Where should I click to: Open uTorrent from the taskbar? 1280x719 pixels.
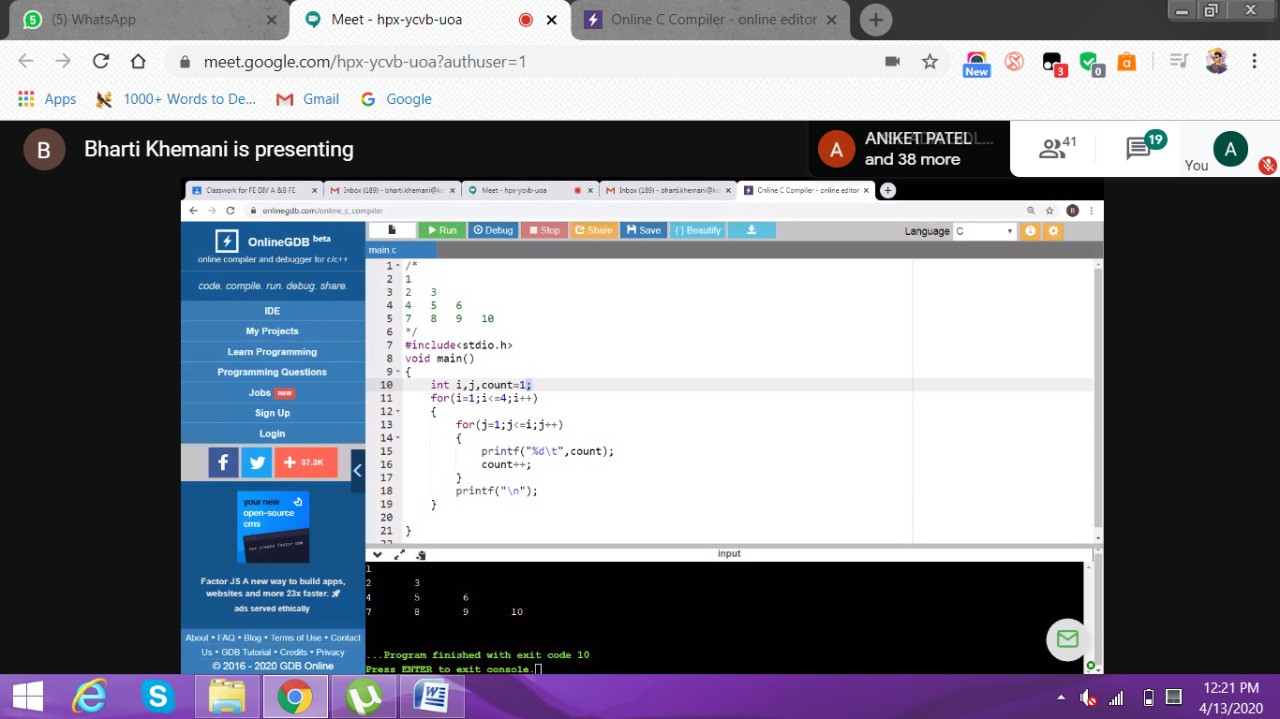click(363, 696)
